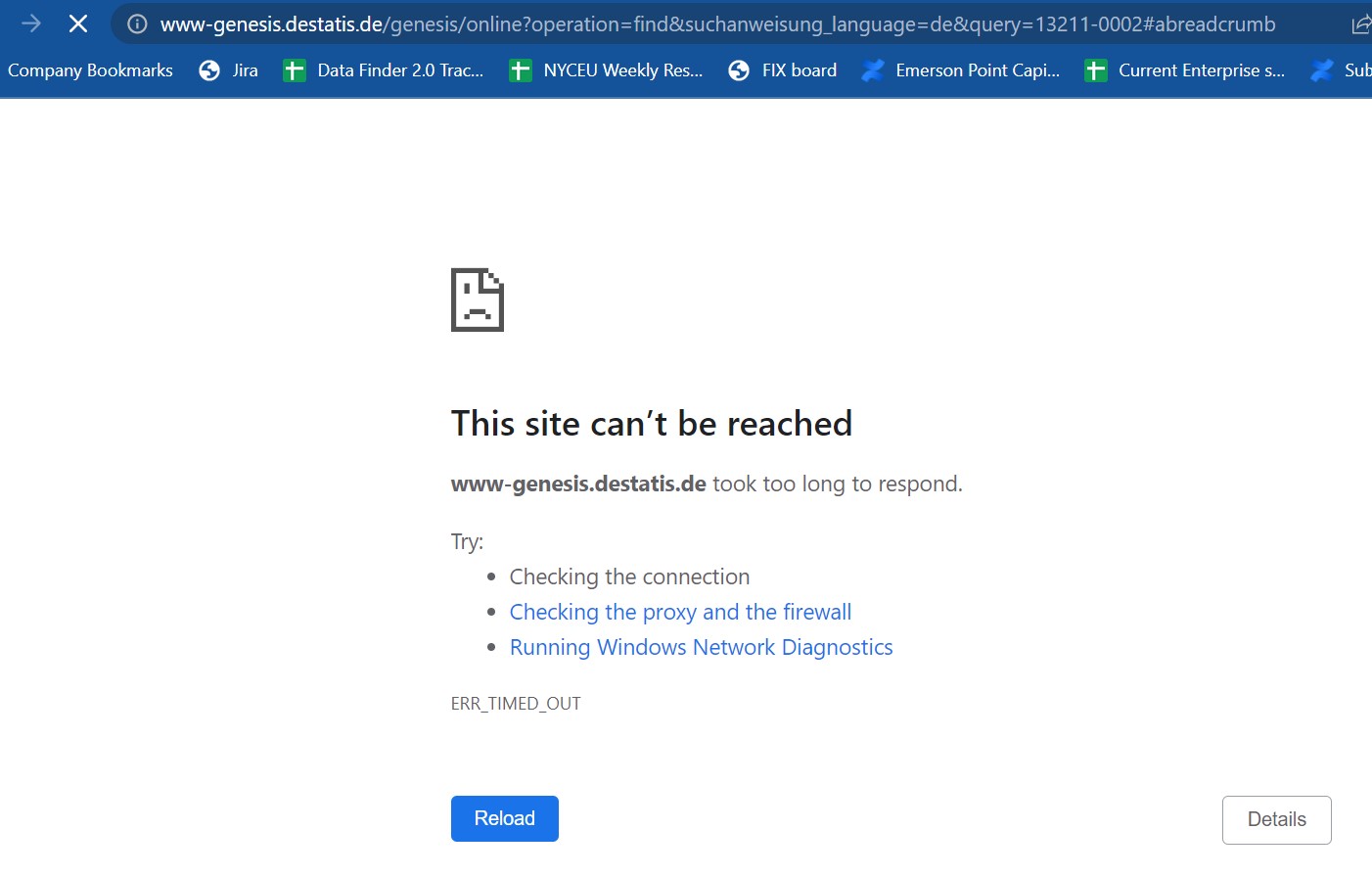The width and height of the screenshot is (1372, 876).
Task: Click the sad page error icon
Action: pos(478,300)
